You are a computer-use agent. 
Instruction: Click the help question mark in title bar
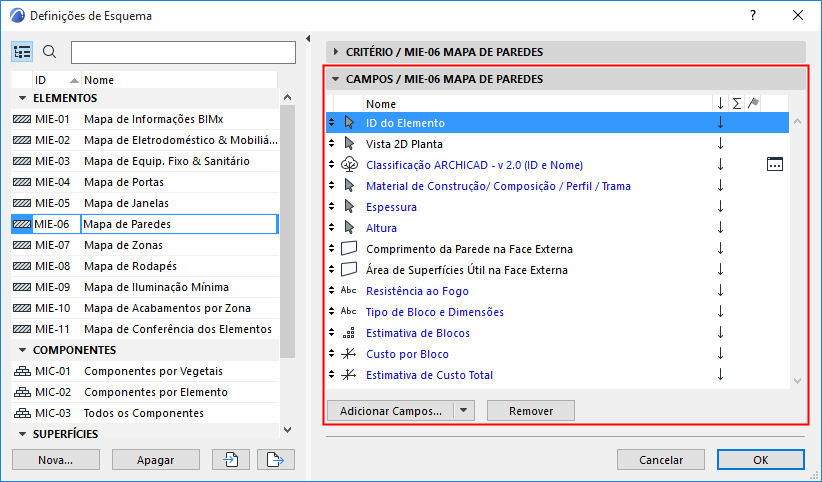[x=753, y=15]
